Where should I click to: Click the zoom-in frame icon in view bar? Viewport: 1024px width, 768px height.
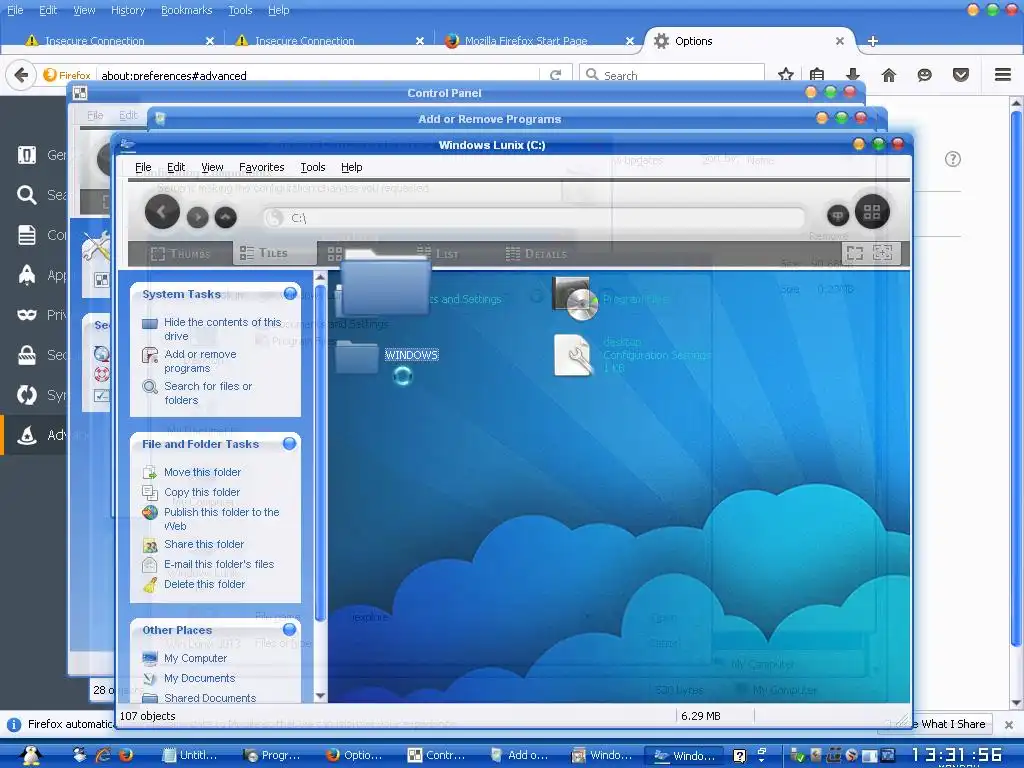click(x=882, y=253)
